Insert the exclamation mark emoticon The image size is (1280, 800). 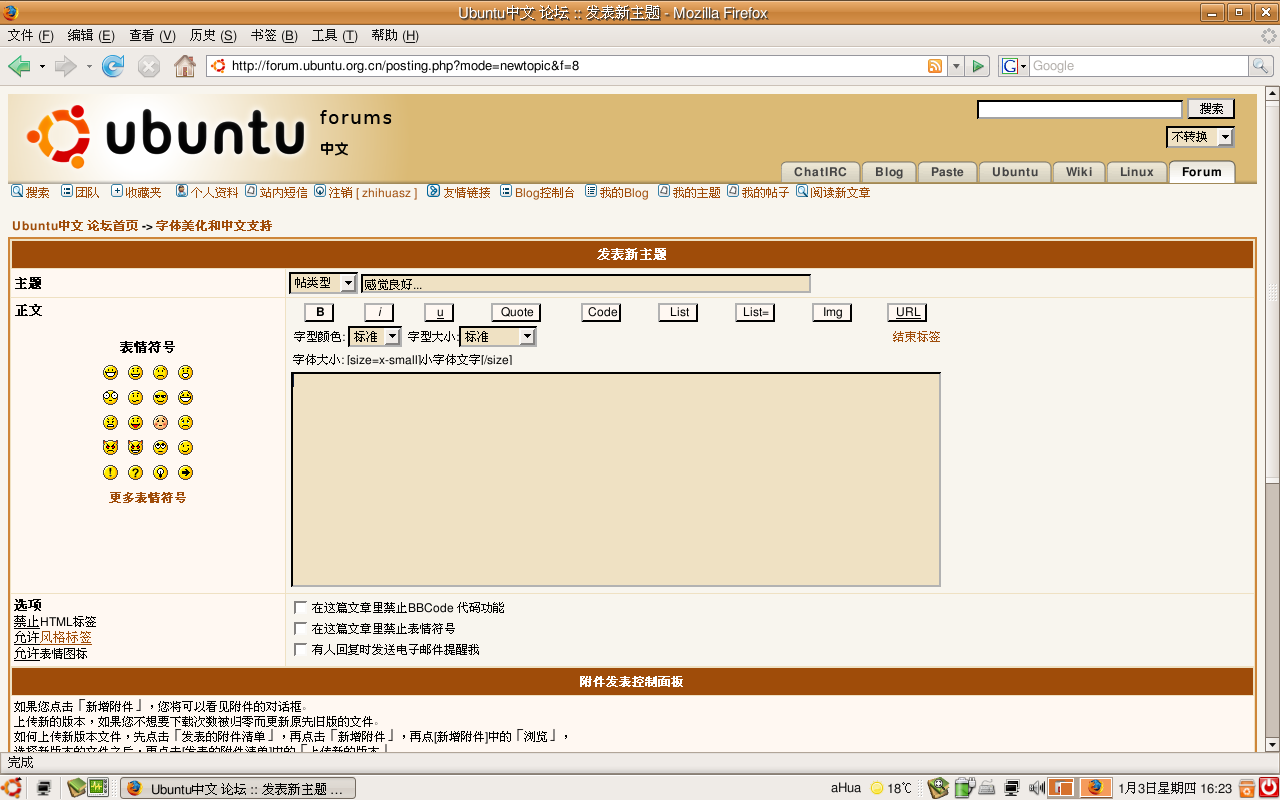coord(110,472)
